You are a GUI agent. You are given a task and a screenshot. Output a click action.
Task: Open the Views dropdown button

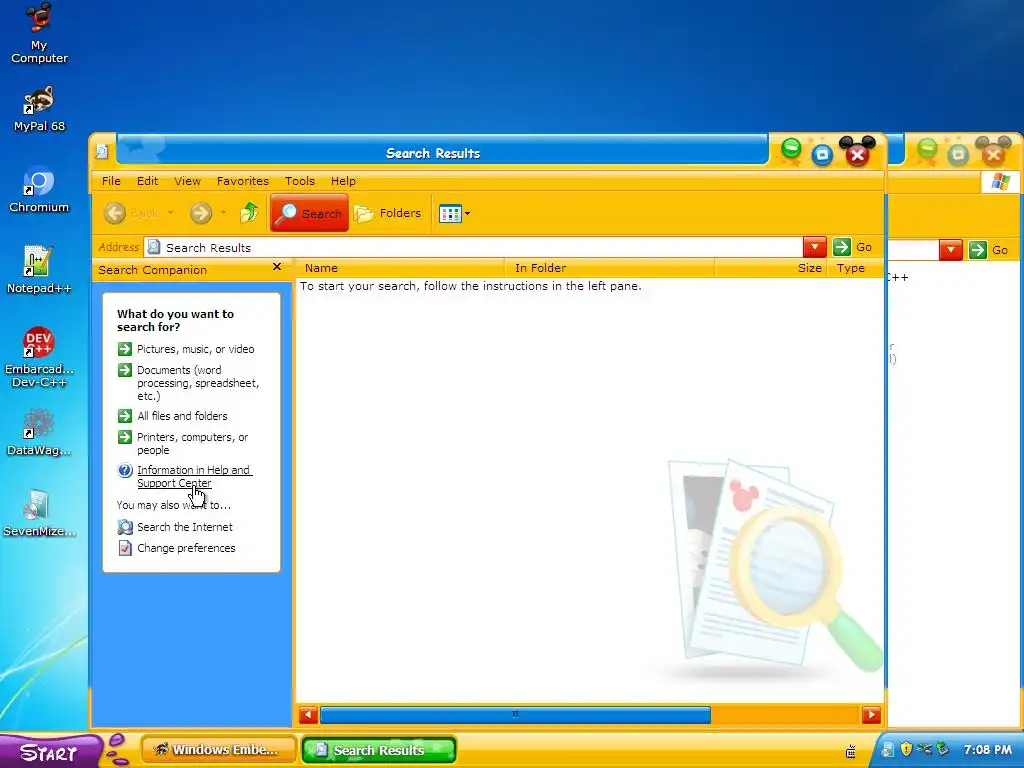pyautogui.click(x=455, y=214)
